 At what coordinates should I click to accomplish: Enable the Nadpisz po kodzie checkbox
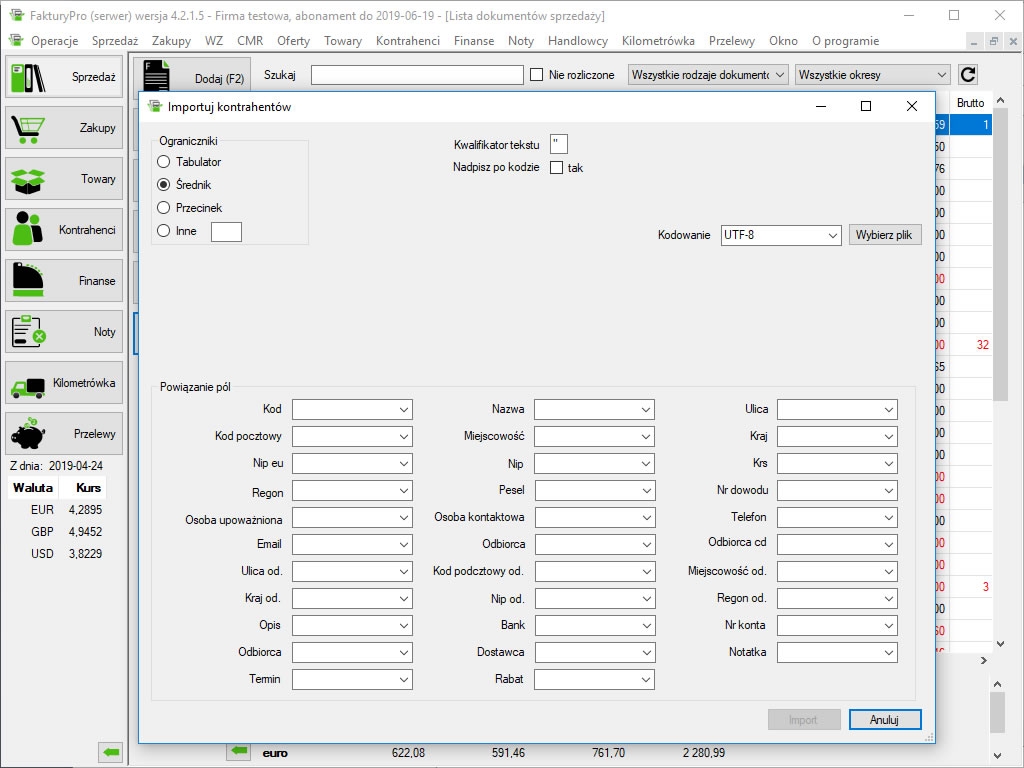557,168
